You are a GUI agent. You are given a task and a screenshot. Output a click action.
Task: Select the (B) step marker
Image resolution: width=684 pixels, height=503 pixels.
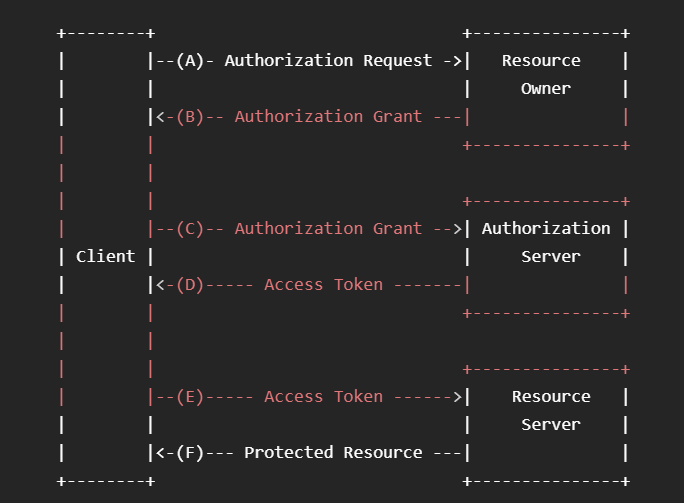coord(189,117)
